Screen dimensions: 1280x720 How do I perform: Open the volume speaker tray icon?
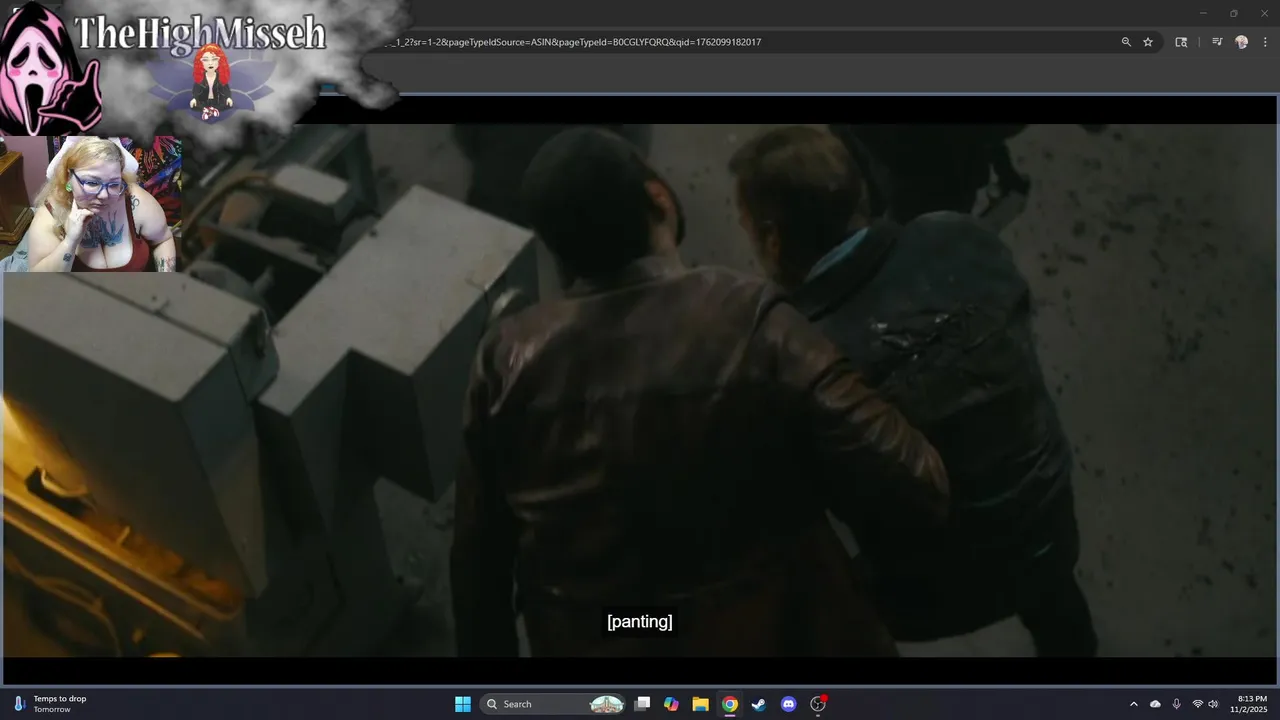1213,704
